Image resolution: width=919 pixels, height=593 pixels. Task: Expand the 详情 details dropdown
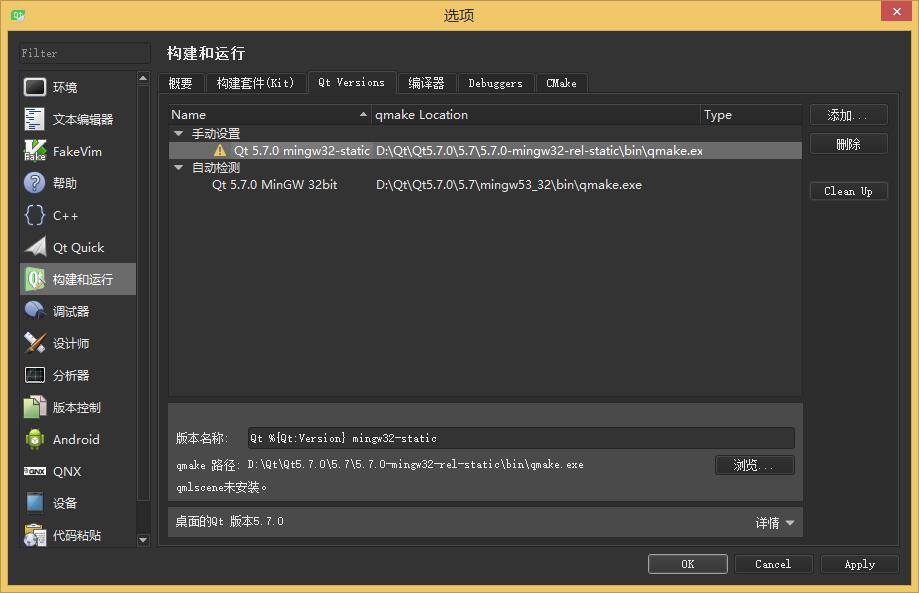coord(775,522)
